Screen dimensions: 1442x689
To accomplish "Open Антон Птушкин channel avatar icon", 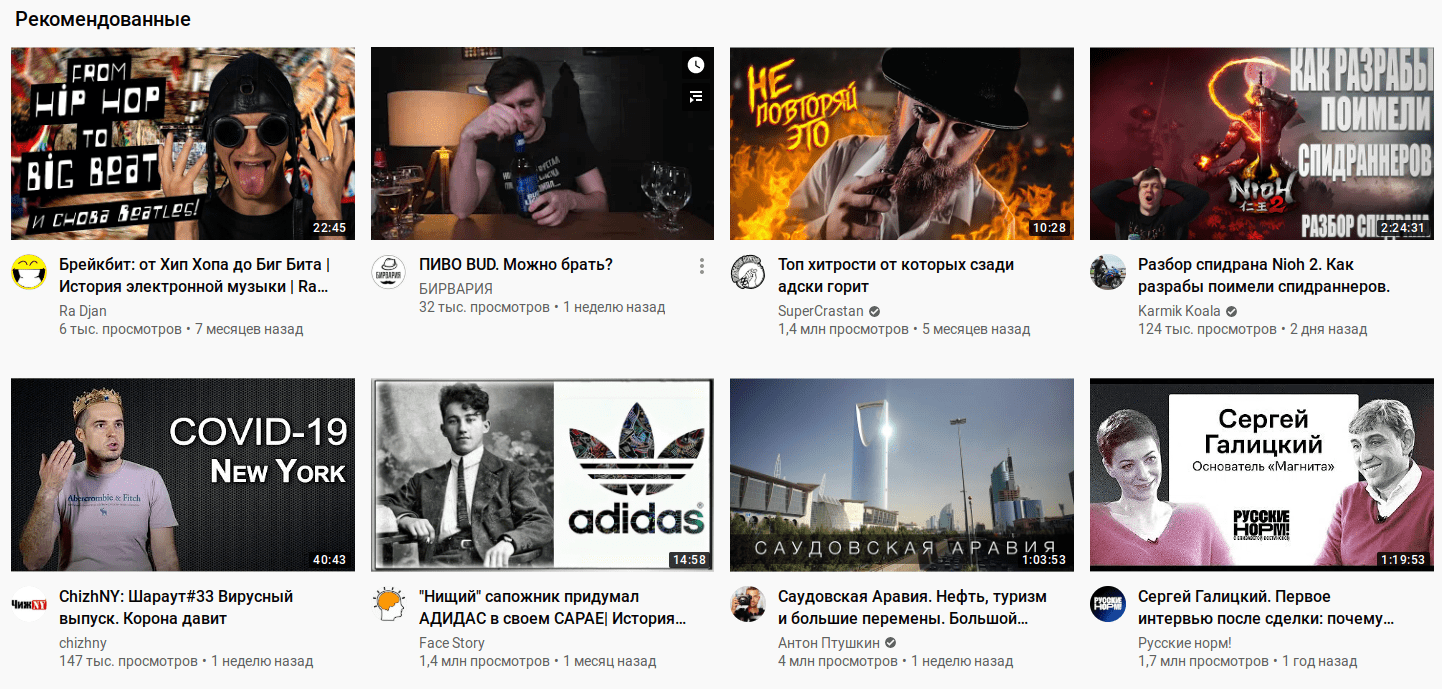I will [x=748, y=604].
